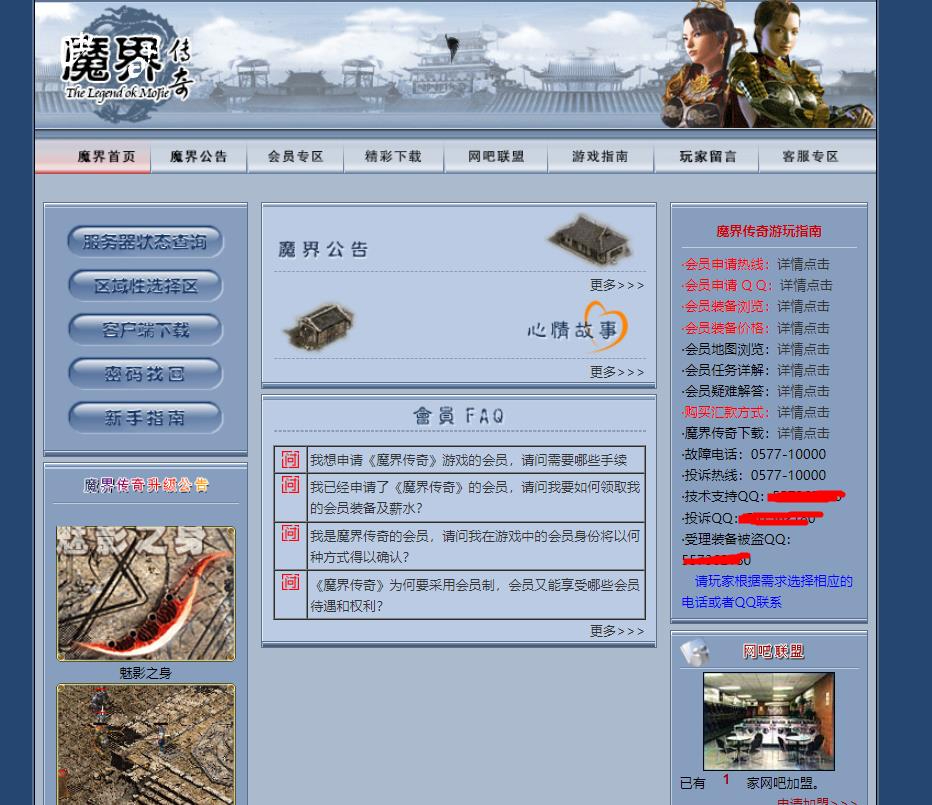Click the icon next to the 网吧联盟 heading
Image resolution: width=932 pixels, height=805 pixels.
692,651
